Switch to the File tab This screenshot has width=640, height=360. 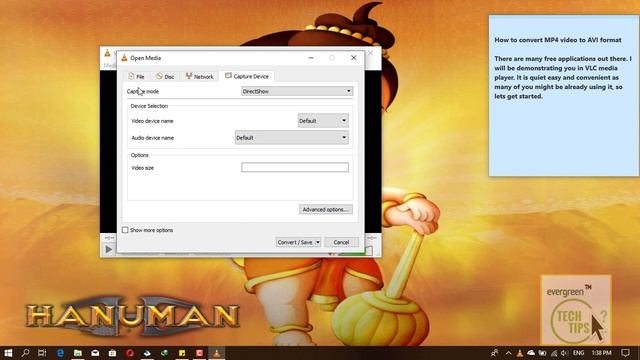[x=136, y=76]
